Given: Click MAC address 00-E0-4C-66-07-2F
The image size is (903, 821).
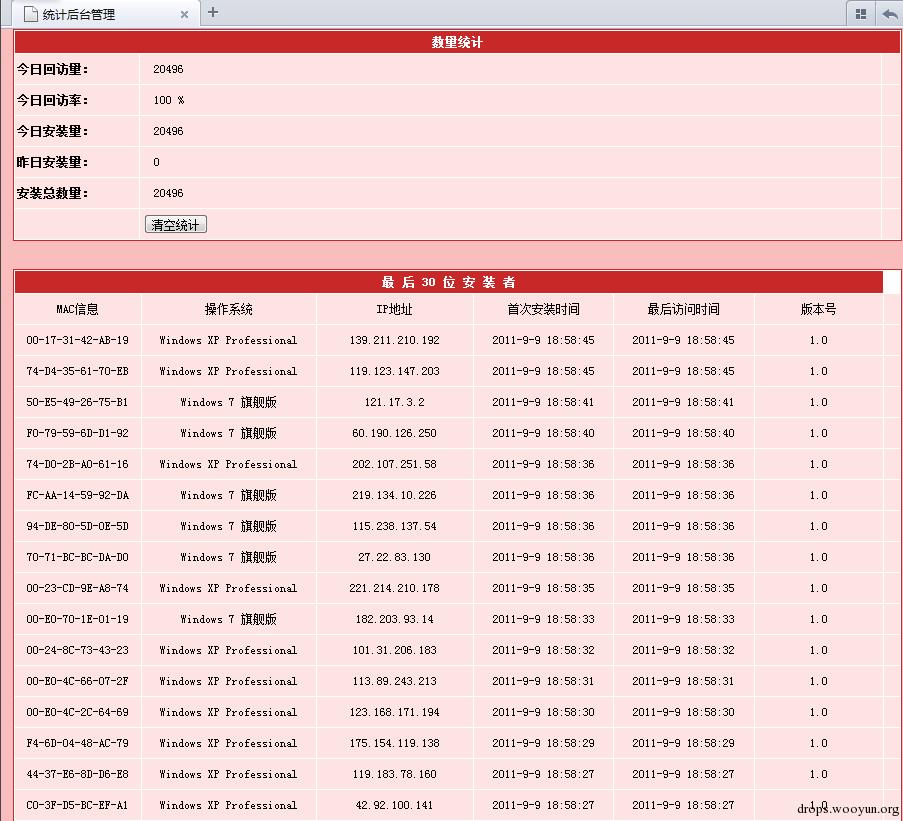Looking at the screenshot, I should coord(77,681).
